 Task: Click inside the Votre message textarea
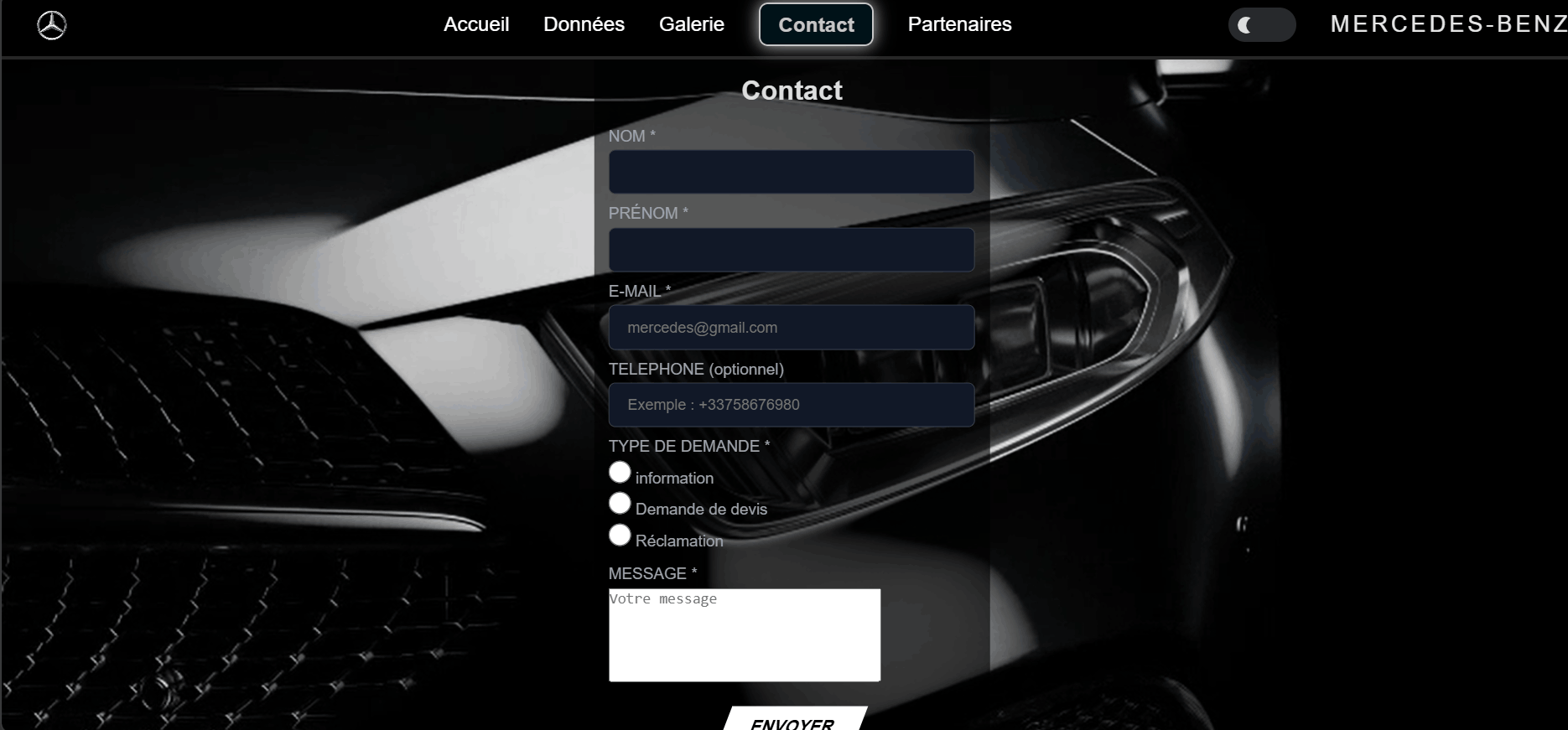pyautogui.click(x=744, y=635)
